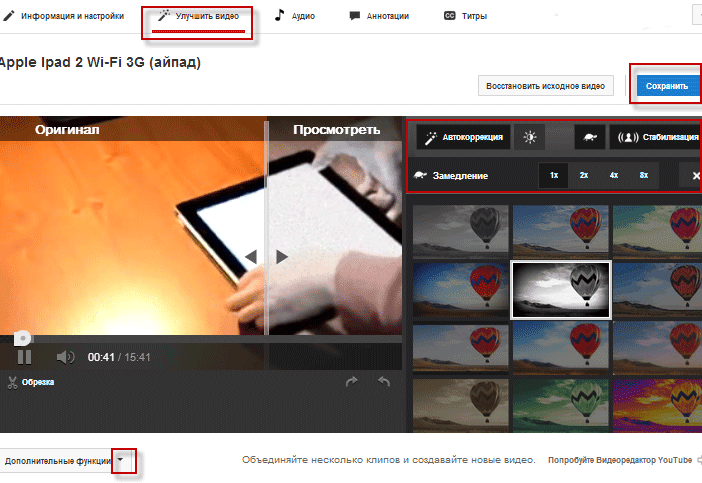Screen dimensions: 702x483
Task: Select the turtle slow-motion icon
Action: [590, 137]
